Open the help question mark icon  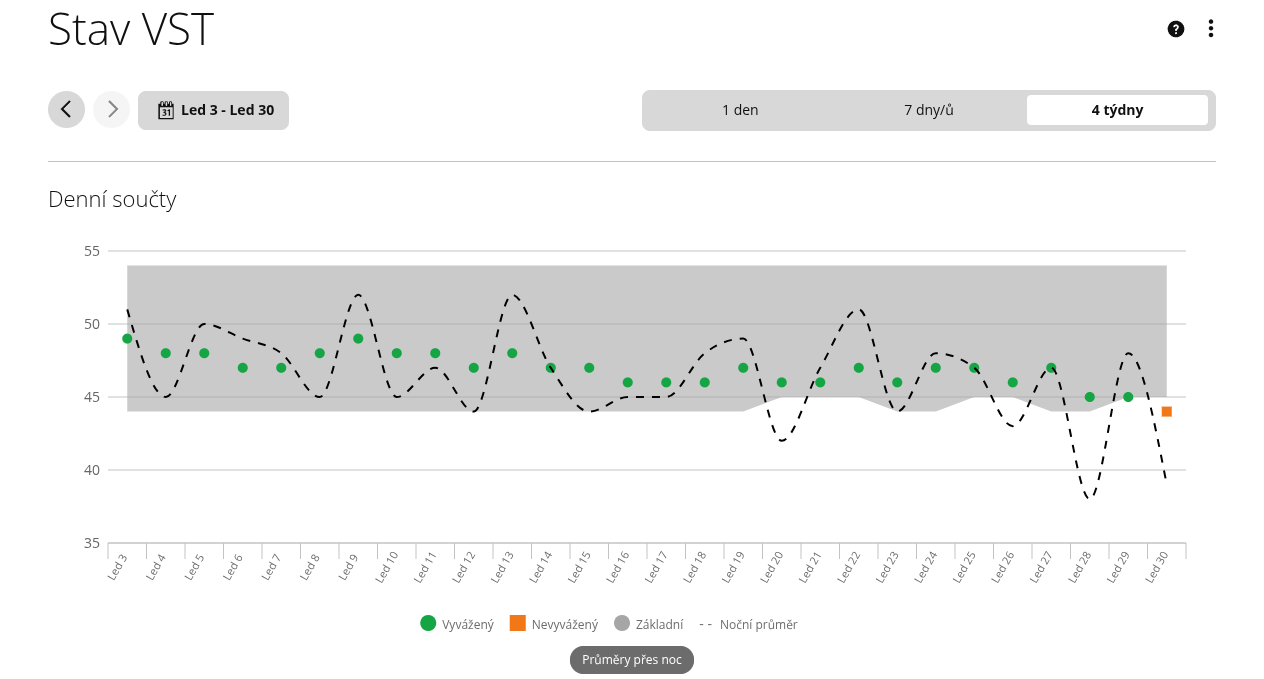tap(1176, 29)
